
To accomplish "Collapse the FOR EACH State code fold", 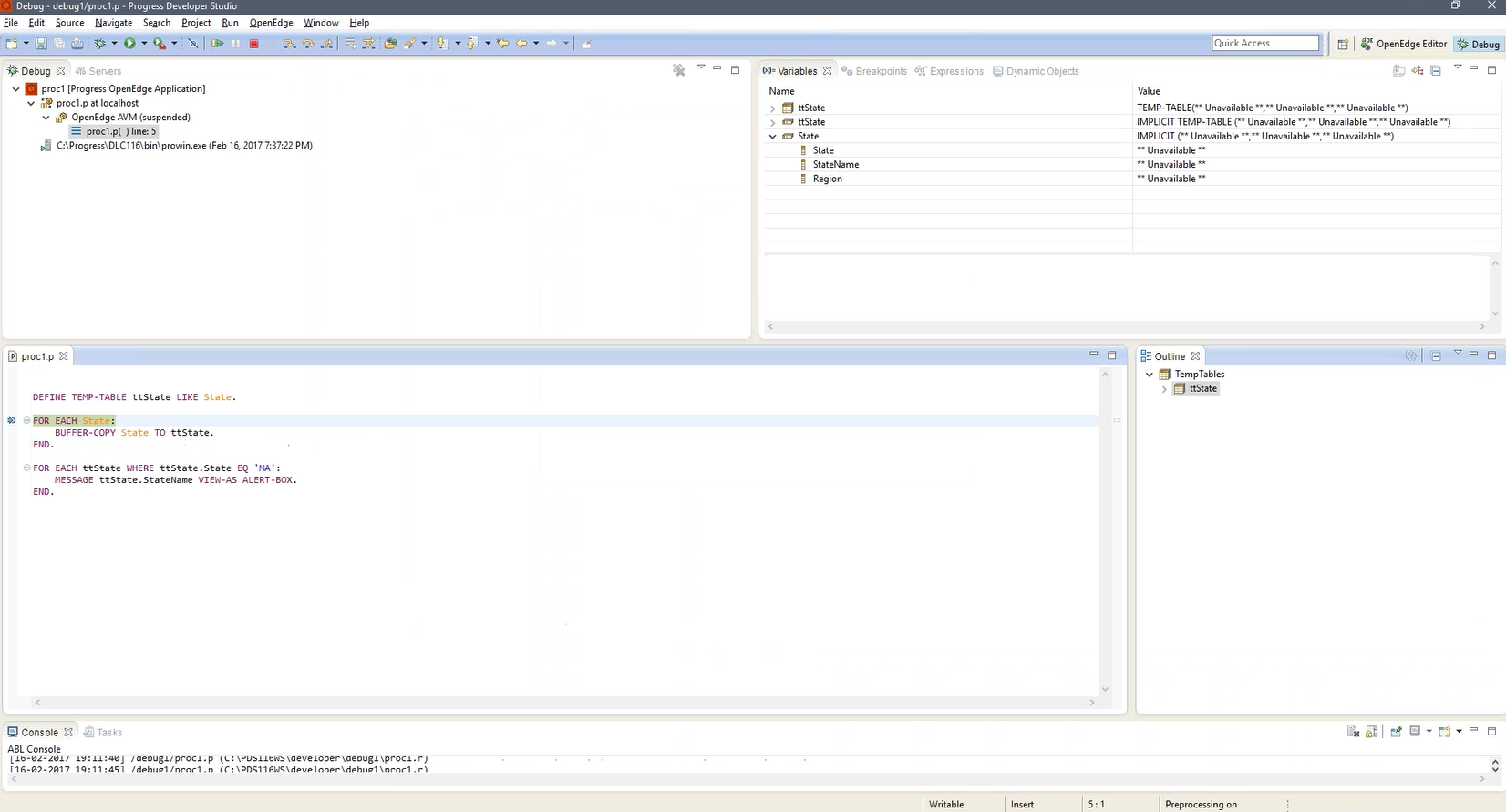I will coord(26,420).
